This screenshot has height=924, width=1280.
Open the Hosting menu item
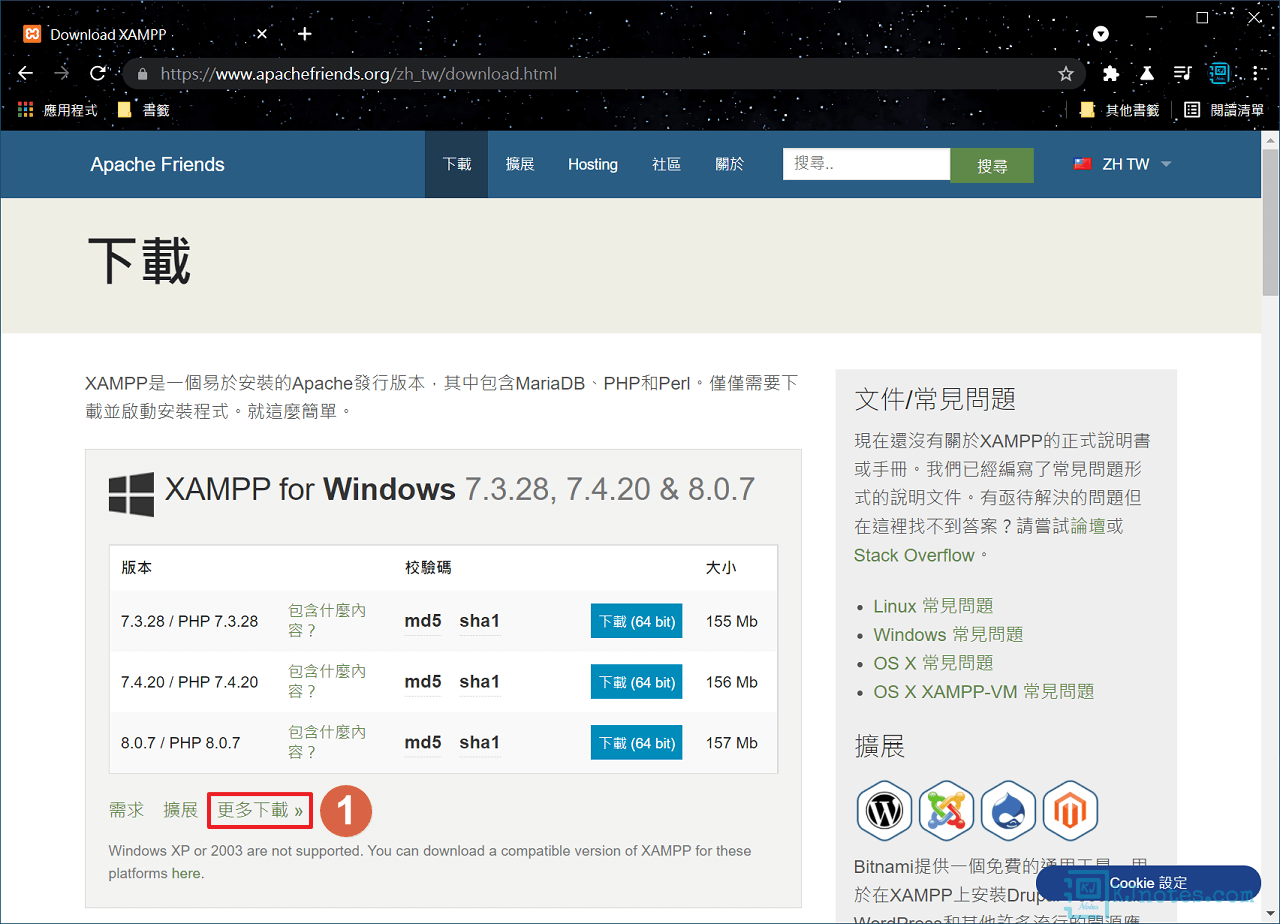593,164
